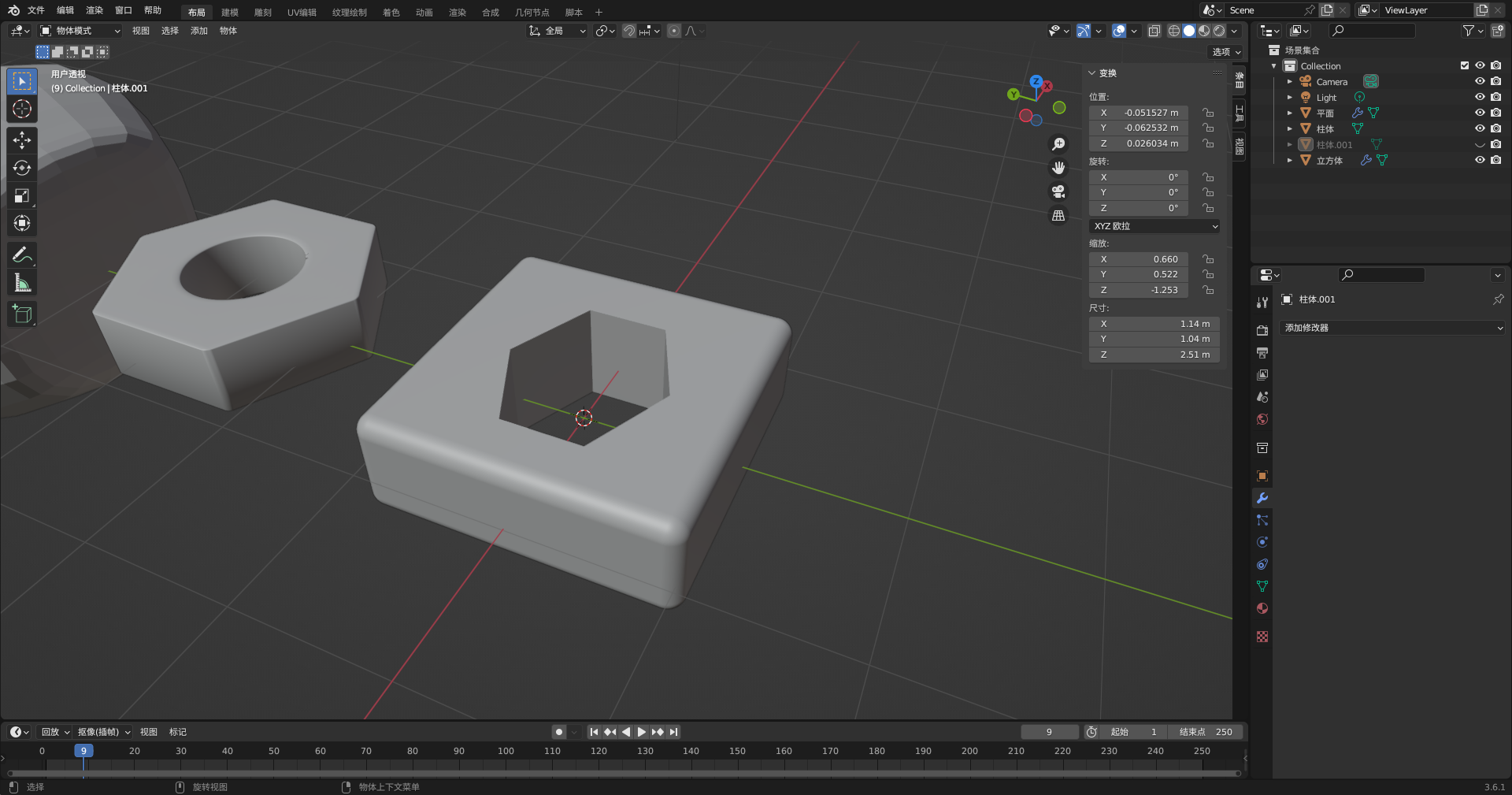Open the 文件 menu
Screen dimensions: 1512x795
[36, 10]
